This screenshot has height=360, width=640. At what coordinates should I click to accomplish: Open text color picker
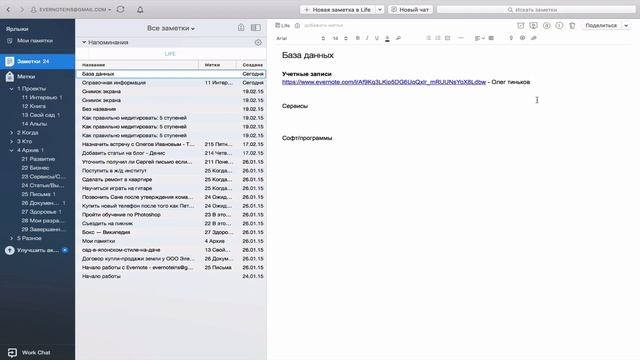387,38
